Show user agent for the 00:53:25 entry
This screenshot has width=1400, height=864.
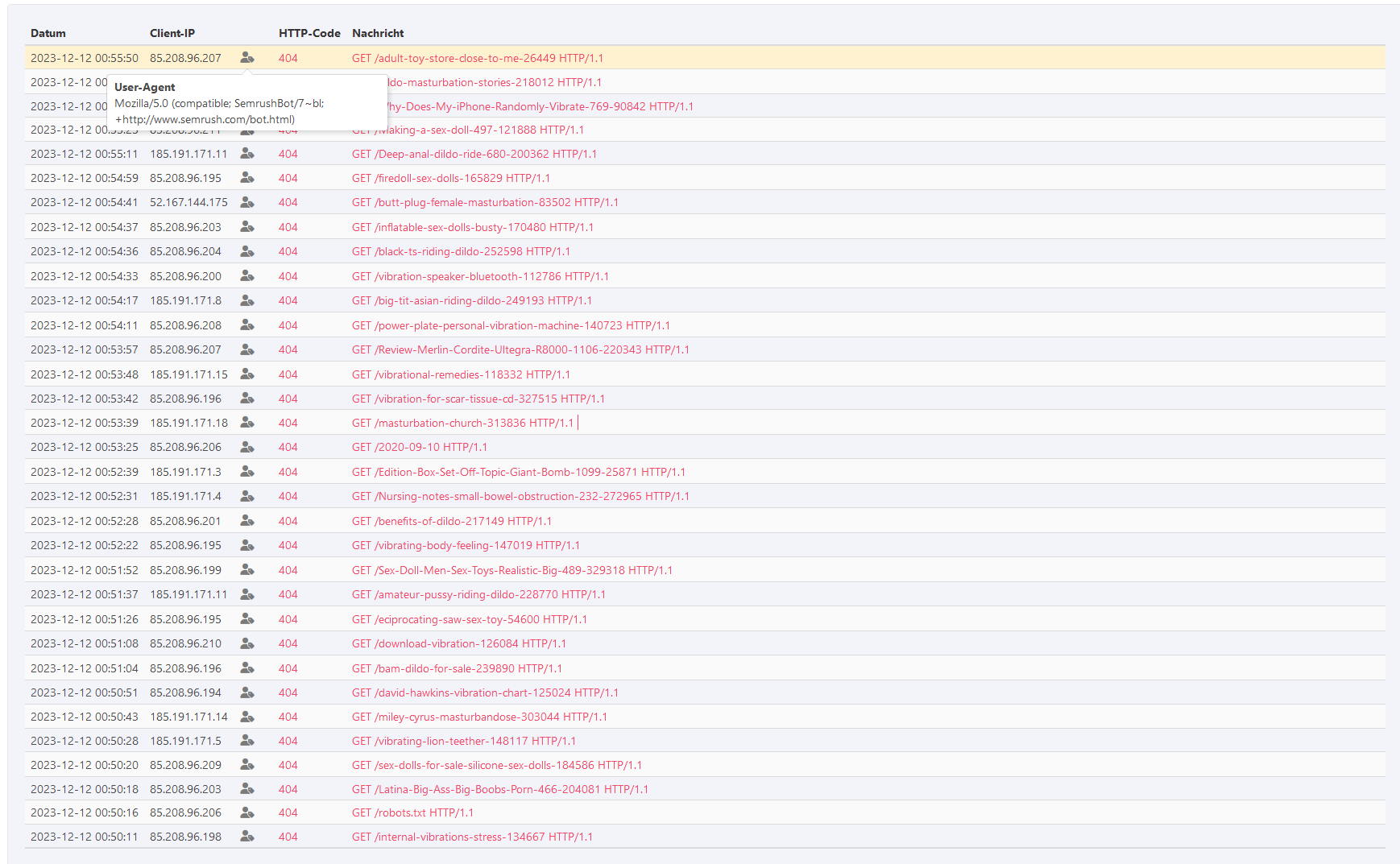pyautogui.click(x=247, y=447)
